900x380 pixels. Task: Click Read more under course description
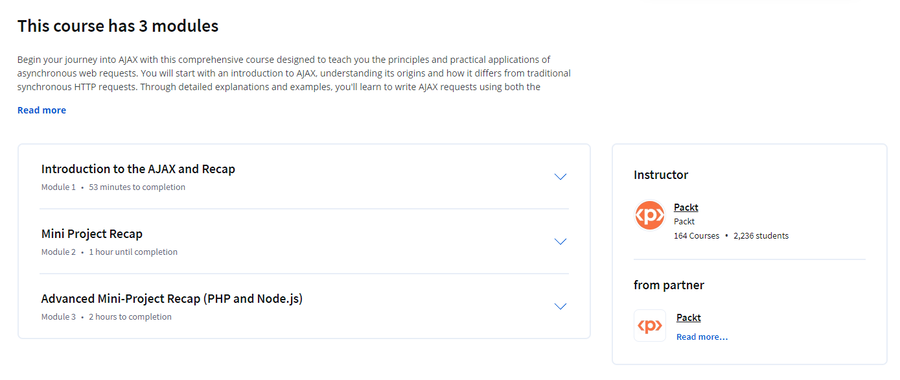click(41, 110)
